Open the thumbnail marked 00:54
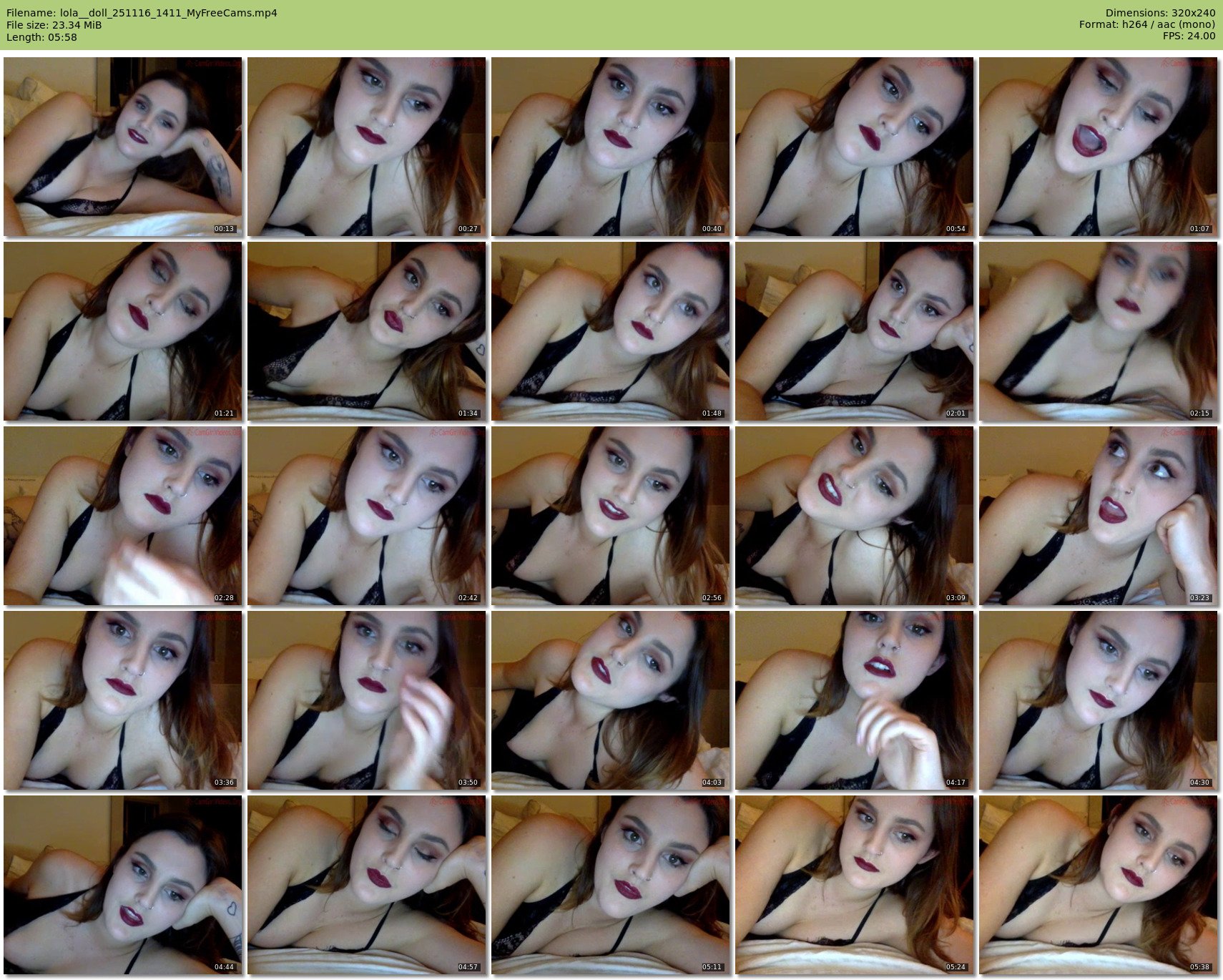The image size is (1223, 980). tap(854, 147)
